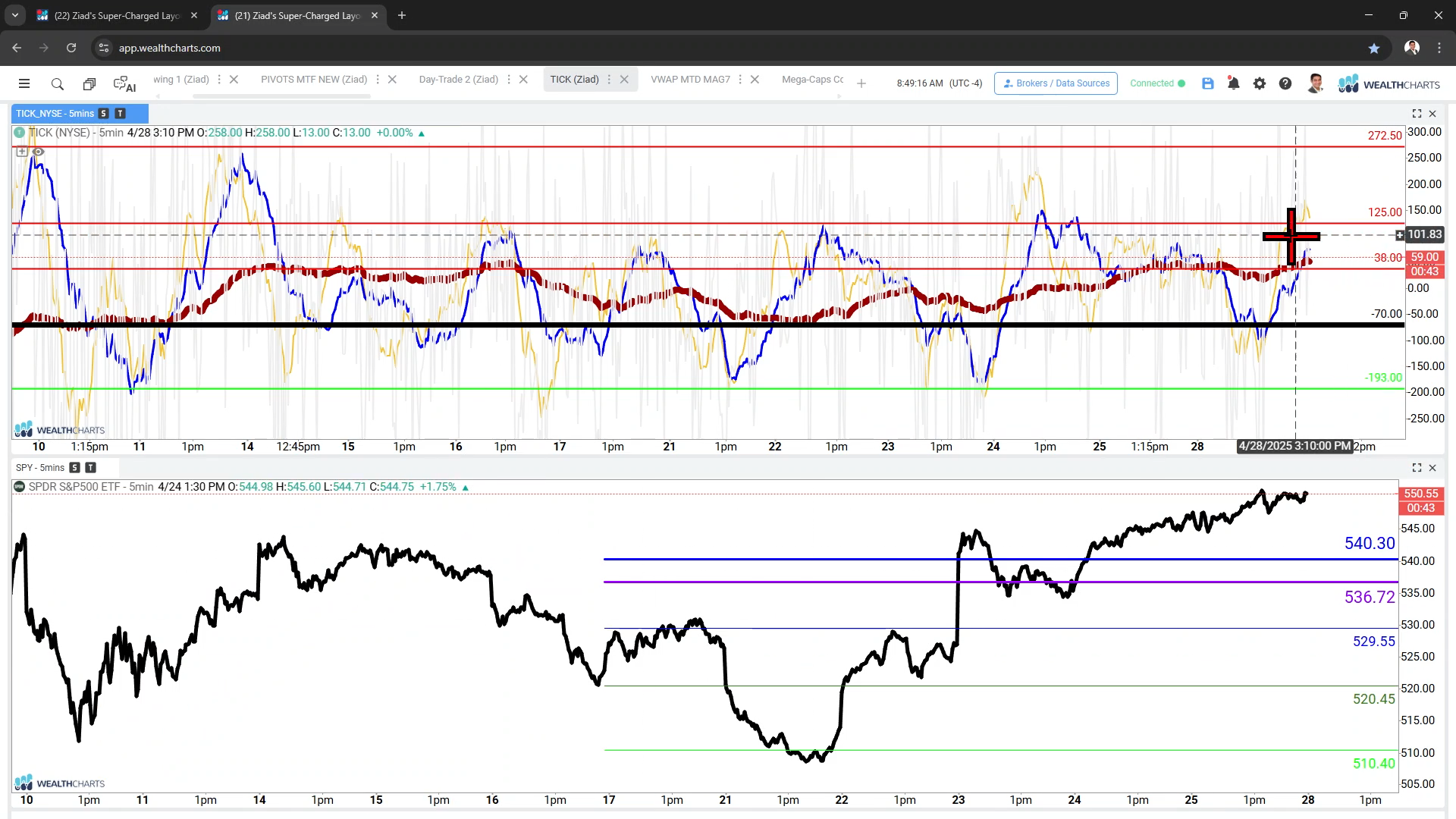Maximize the TICK_NYSE chart panel
The height and width of the screenshot is (819, 1456).
pyautogui.click(x=1417, y=114)
